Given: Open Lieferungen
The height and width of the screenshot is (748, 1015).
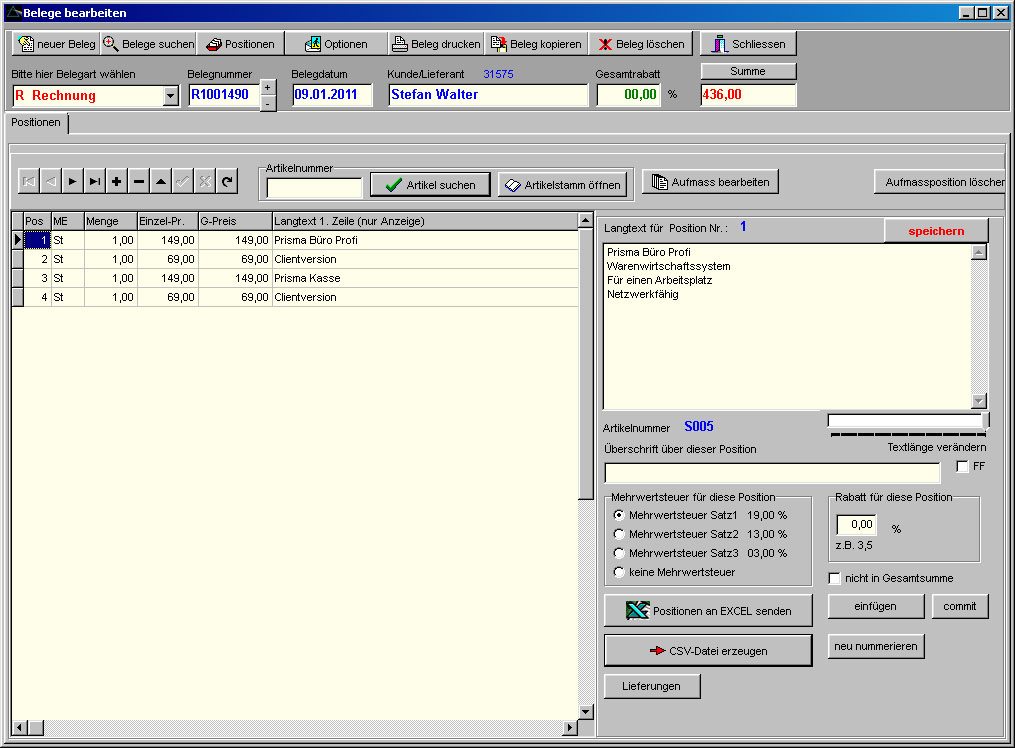Looking at the screenshot, I should (x=652, y=686).
